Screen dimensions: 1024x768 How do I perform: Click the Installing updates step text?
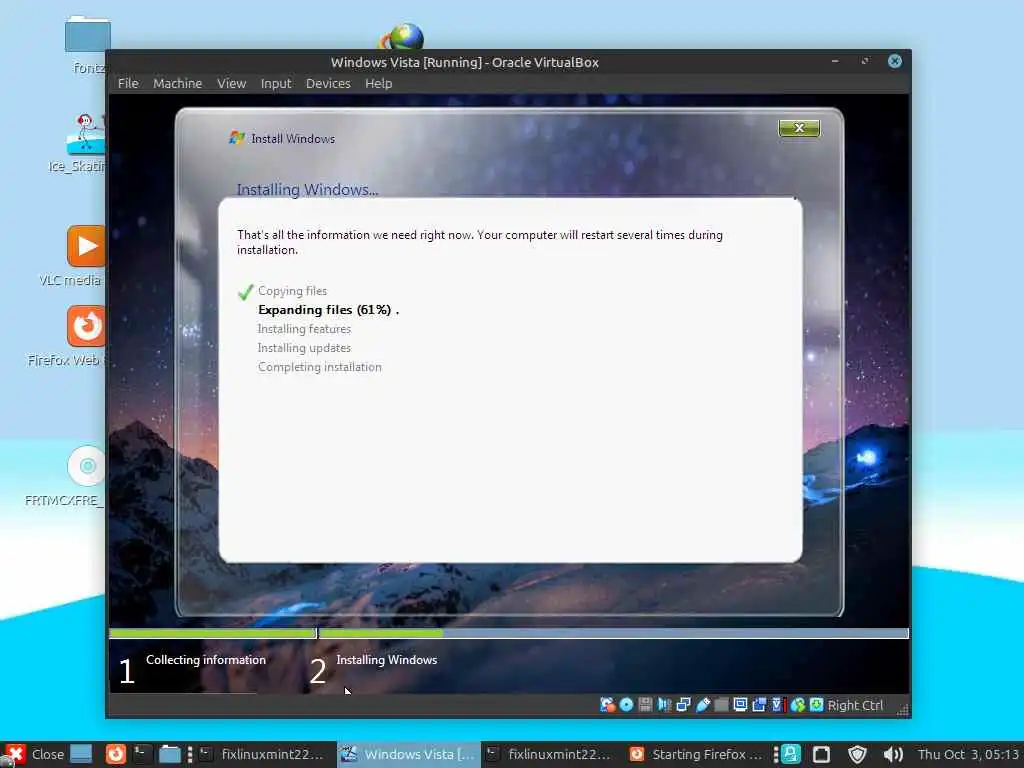pos(304,348)
